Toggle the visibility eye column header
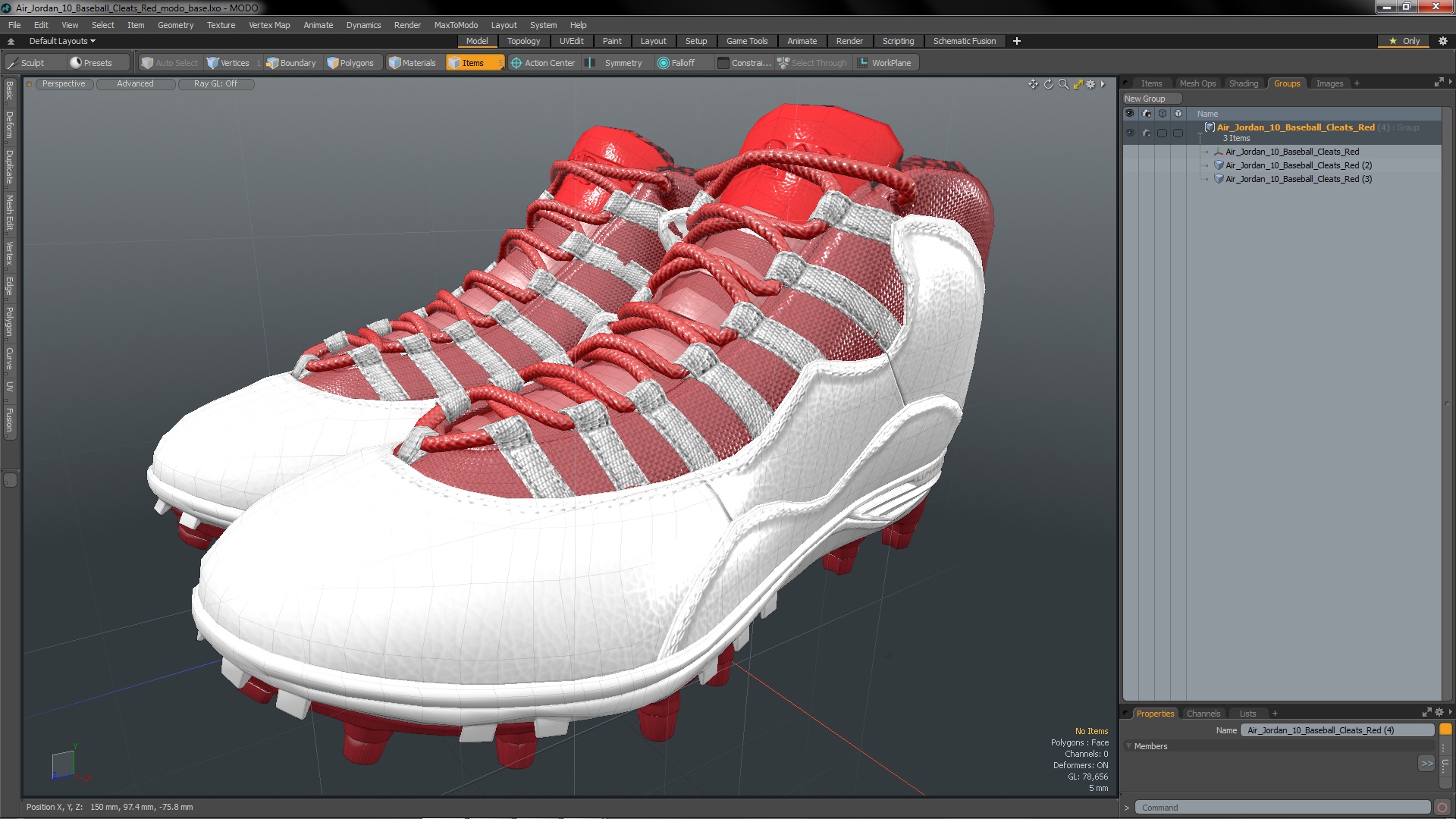1456x819 pixels. click(x=1130, y=114)
